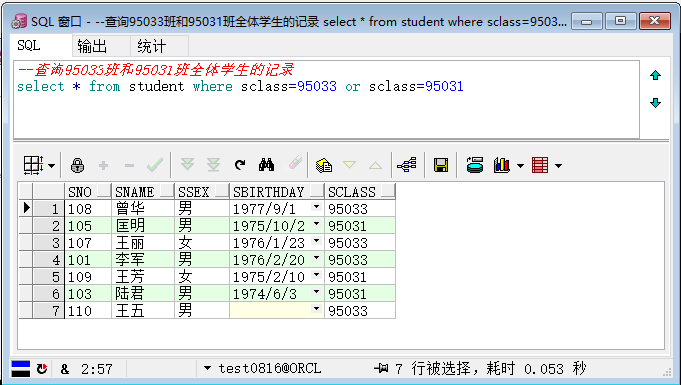The height and width of the screenshot is (385, 681).
Task: Click the cell with name 匡明
Action: pos(143,226)
